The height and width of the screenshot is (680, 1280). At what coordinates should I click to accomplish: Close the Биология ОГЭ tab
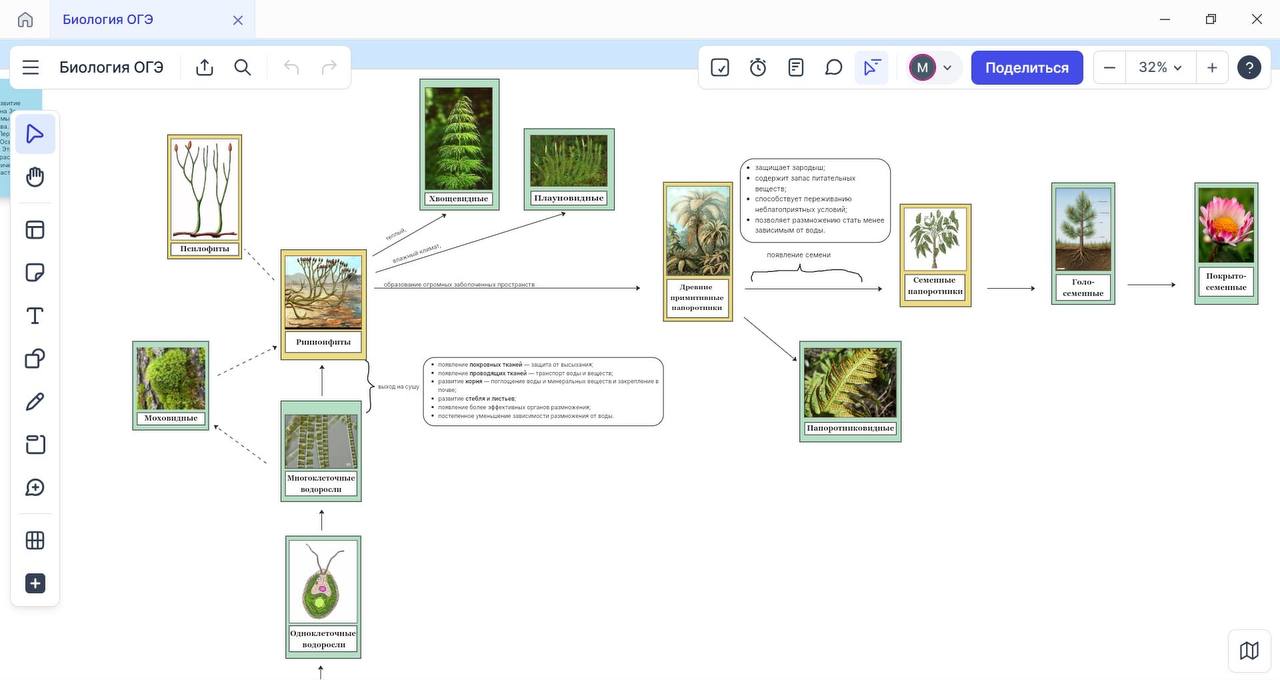coord(238,20)
